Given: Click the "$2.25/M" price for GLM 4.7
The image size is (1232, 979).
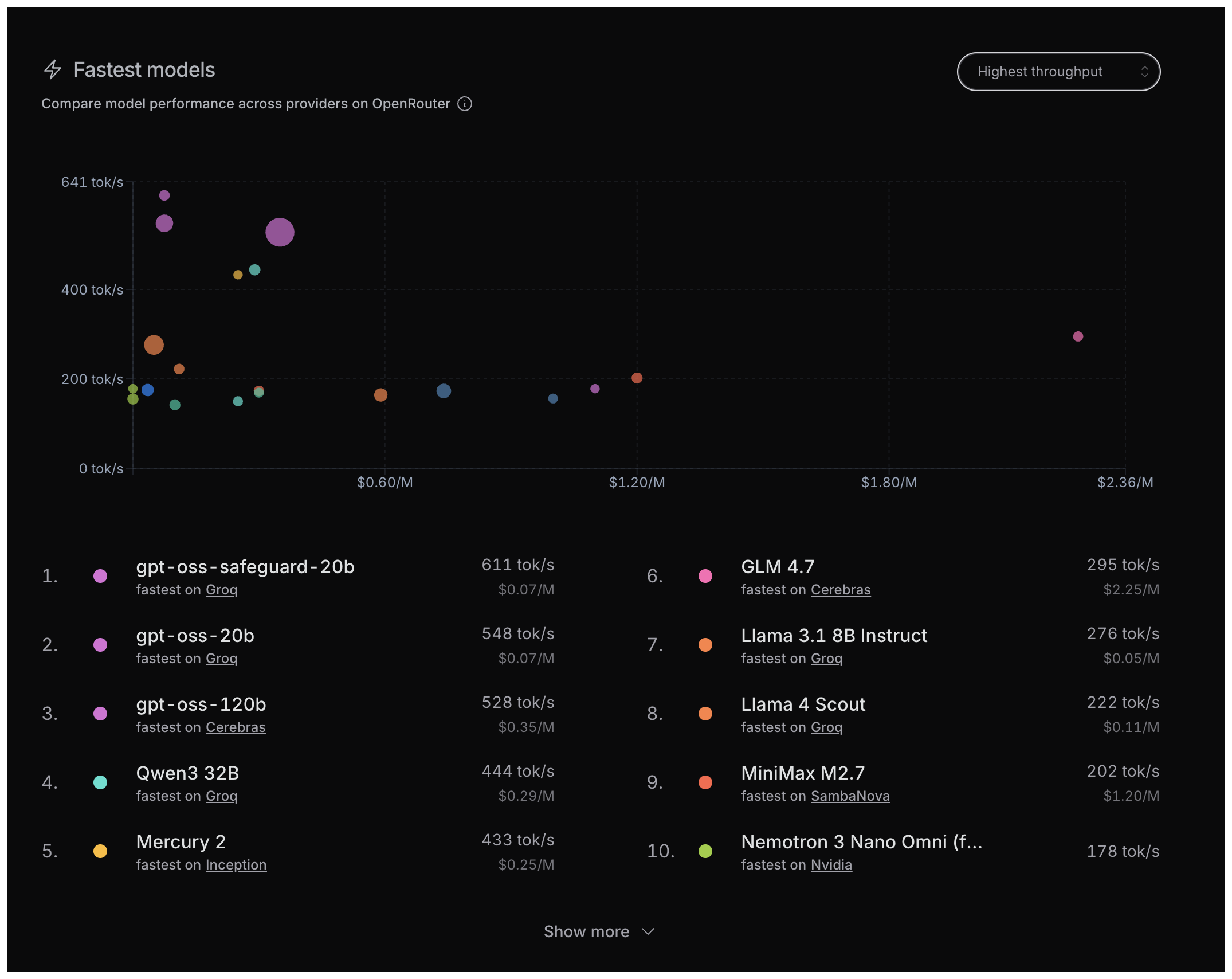Looking at the screenshot, I should point(1131,590).
